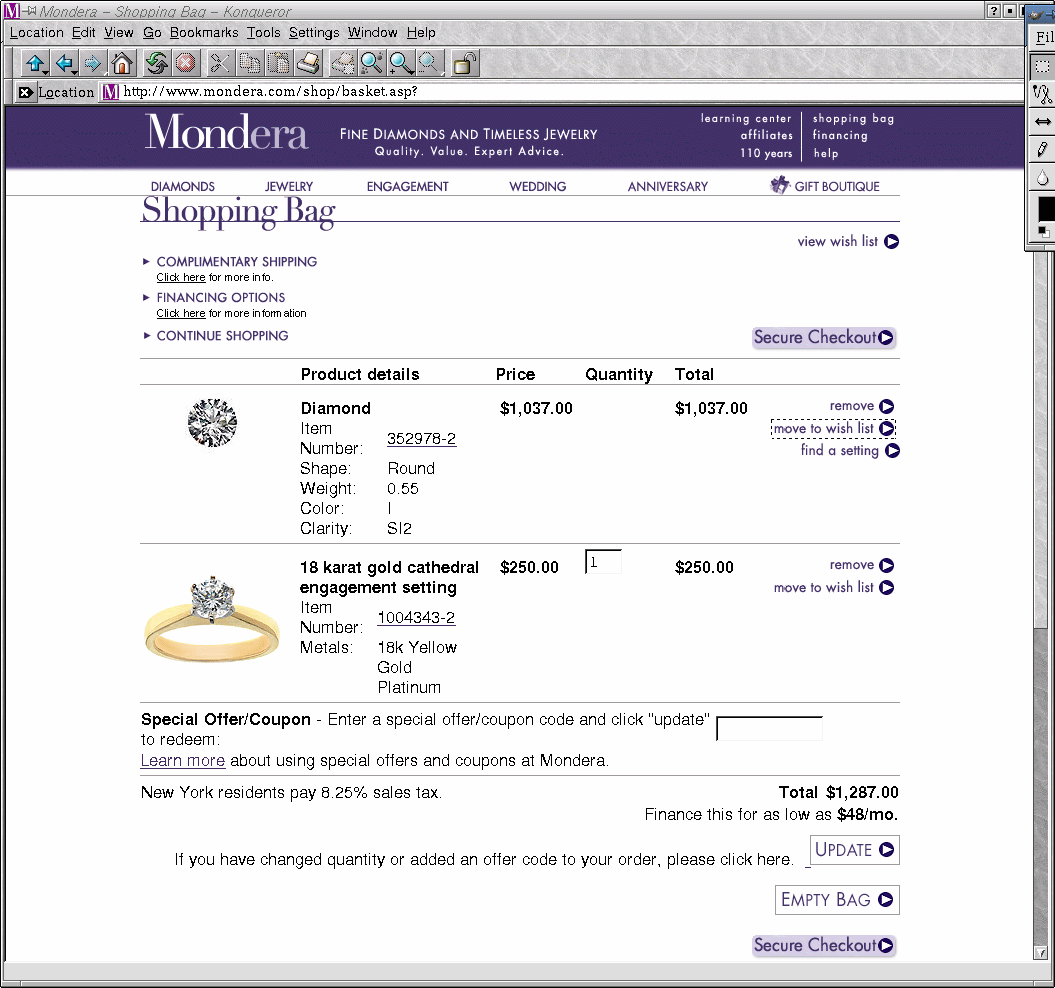Click the bottom Secure Checkout button
1055x988 pixels.
pos(824,945)
